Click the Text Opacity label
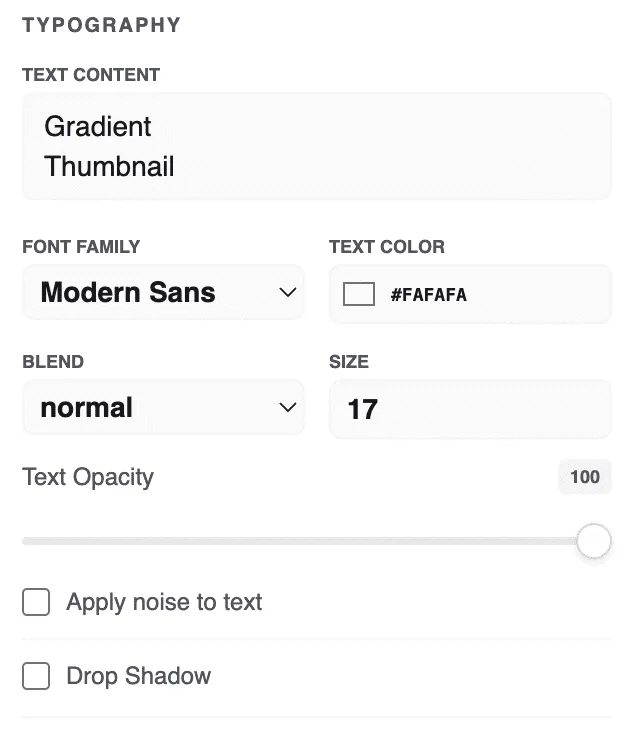The image size is (630, 734). (x=88, y=477)
